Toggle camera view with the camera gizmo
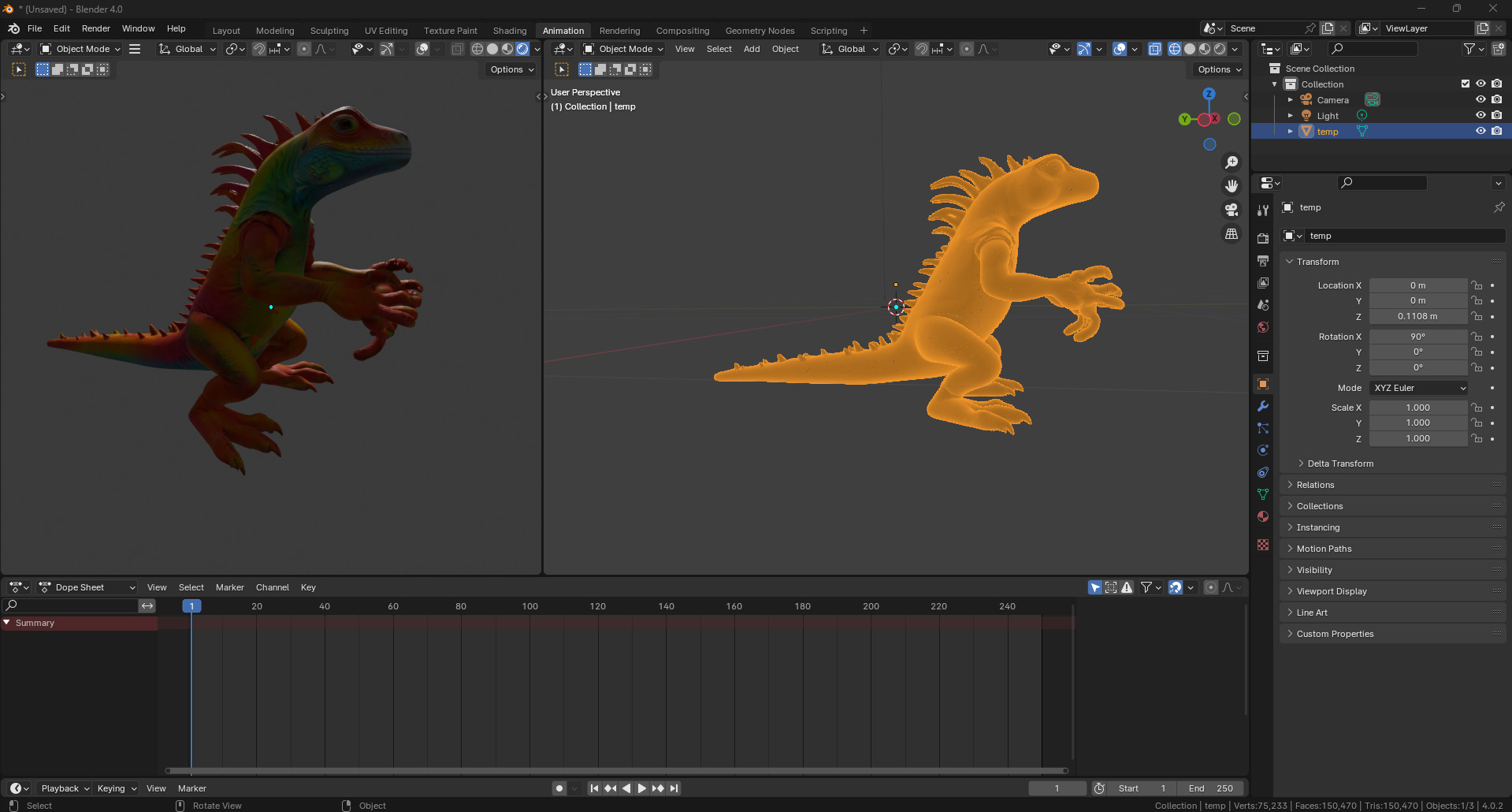Image resolution: width=1512 pixels, height=812 pixels. point(1232,210)
